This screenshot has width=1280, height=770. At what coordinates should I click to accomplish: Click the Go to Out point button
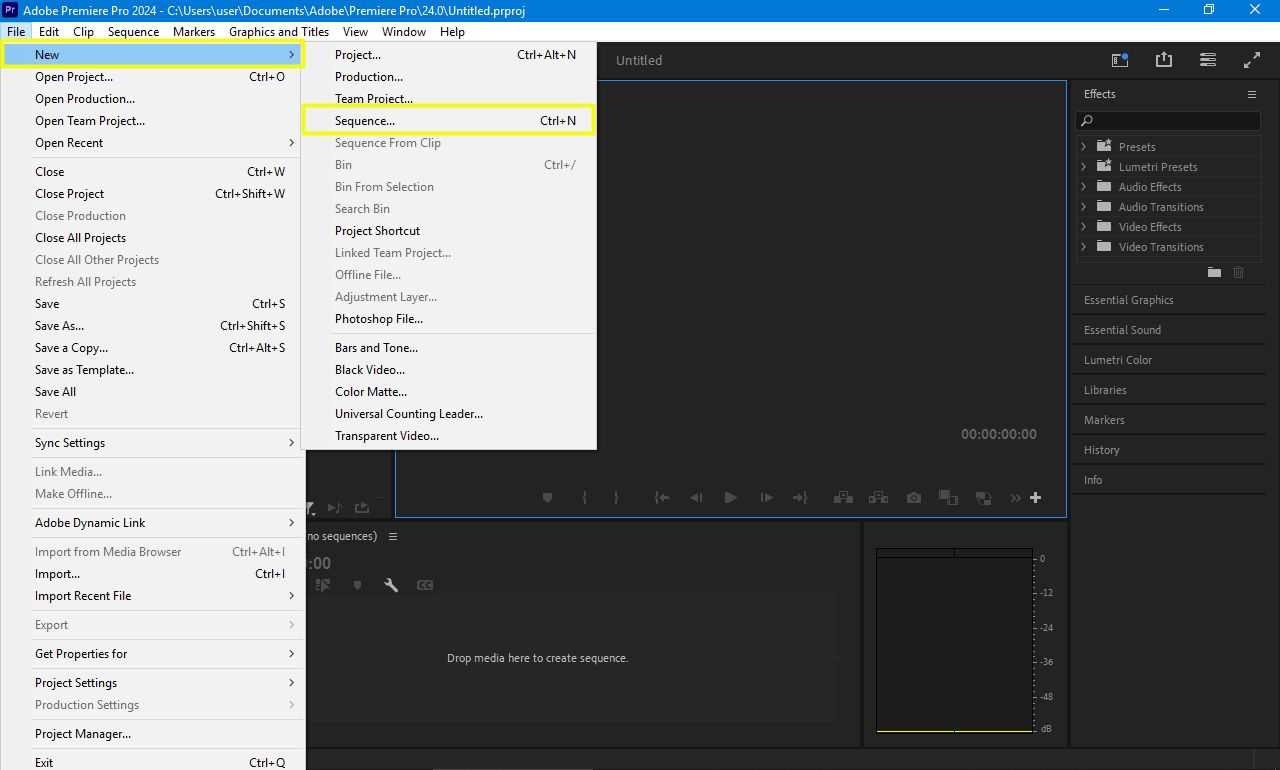[800, 497]
